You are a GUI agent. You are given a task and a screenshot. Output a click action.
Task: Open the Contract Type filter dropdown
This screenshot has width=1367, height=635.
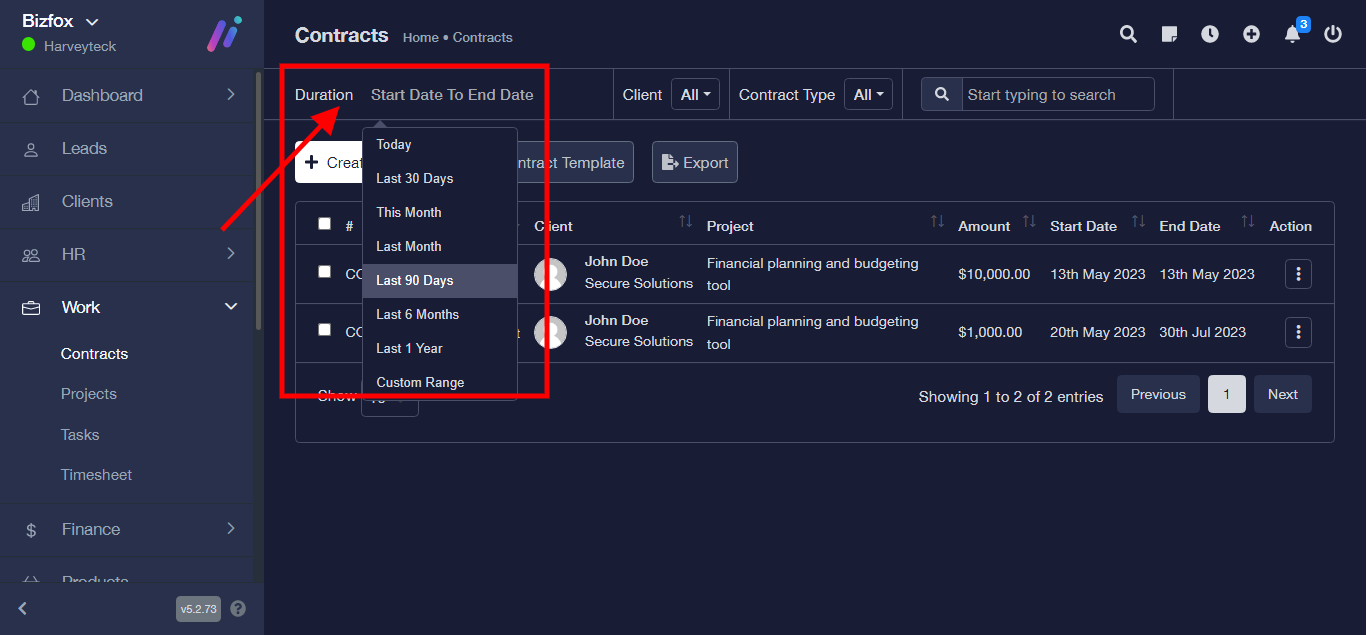click(x=868, y=95)
